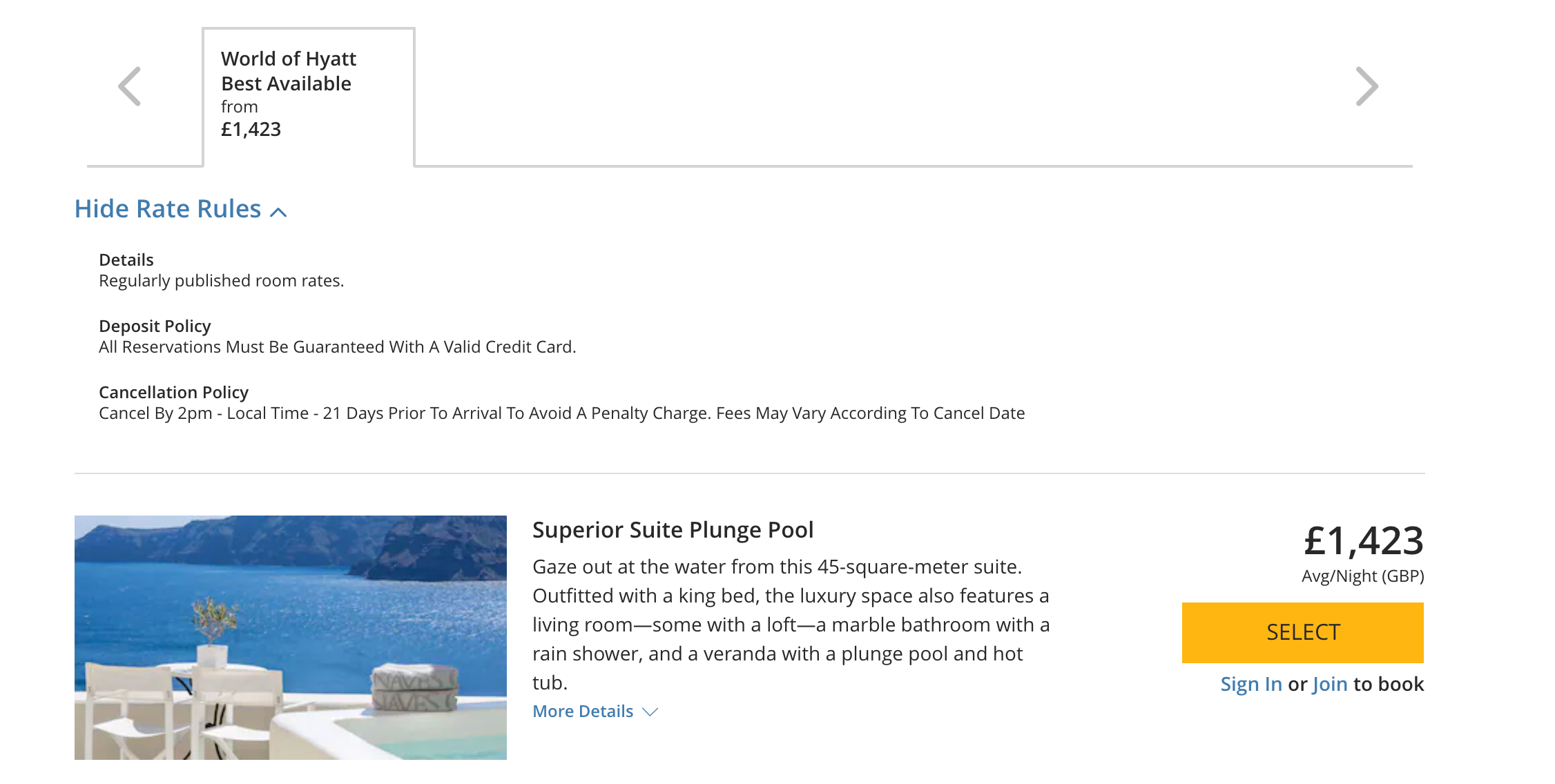This screenshot has width=1555, height=784.
Task: Click the up chevron beside Hide Rate Rules
Action: (278, 212)
